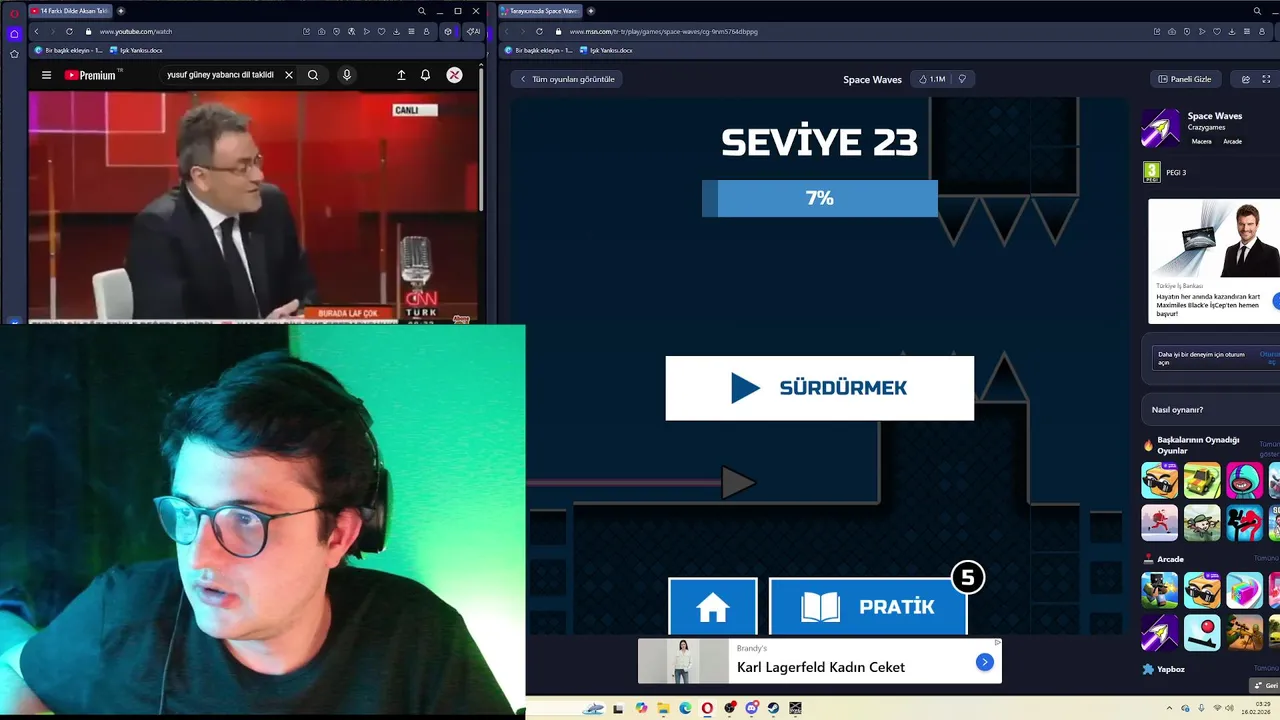Select the 'Tarayıcınızda Space Waves' tab

click(540, 11)
